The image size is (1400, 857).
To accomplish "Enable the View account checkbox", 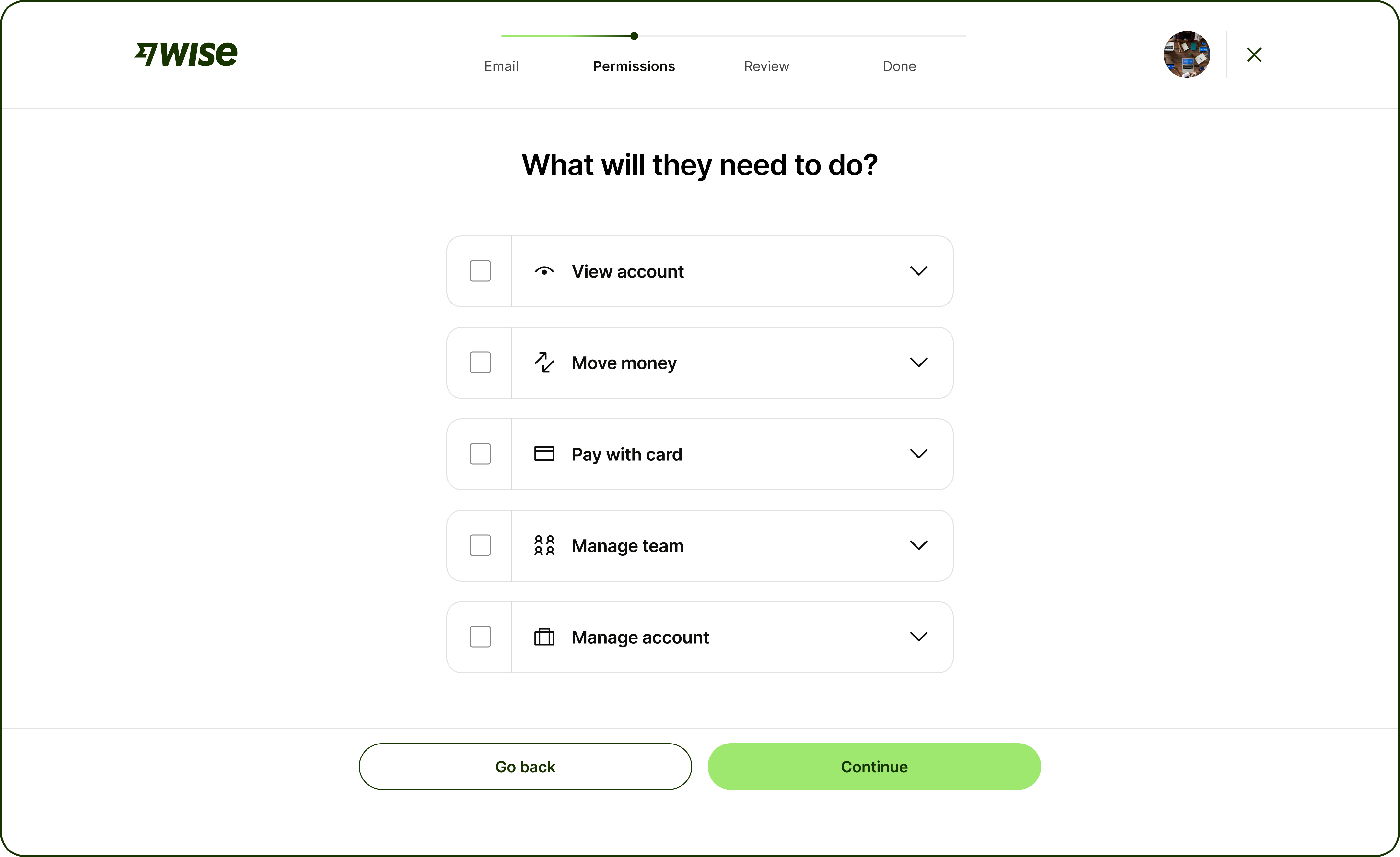I will pyautogui.click(x=480, y=271).
